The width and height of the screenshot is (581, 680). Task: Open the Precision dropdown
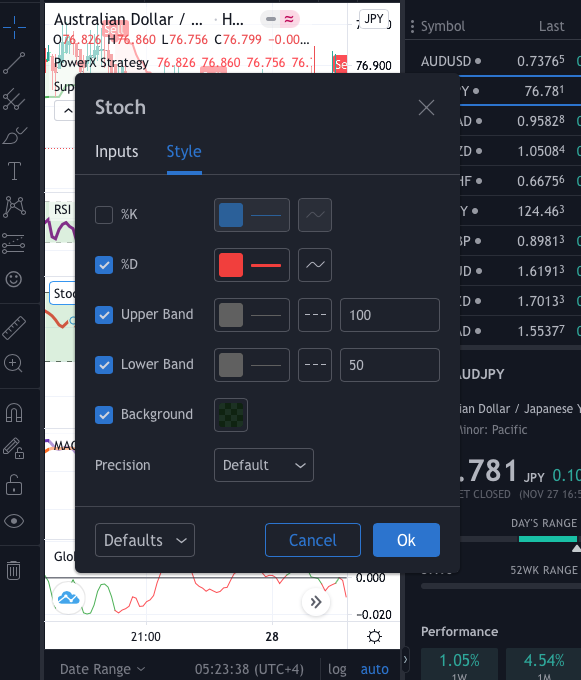tap(264, 465)
